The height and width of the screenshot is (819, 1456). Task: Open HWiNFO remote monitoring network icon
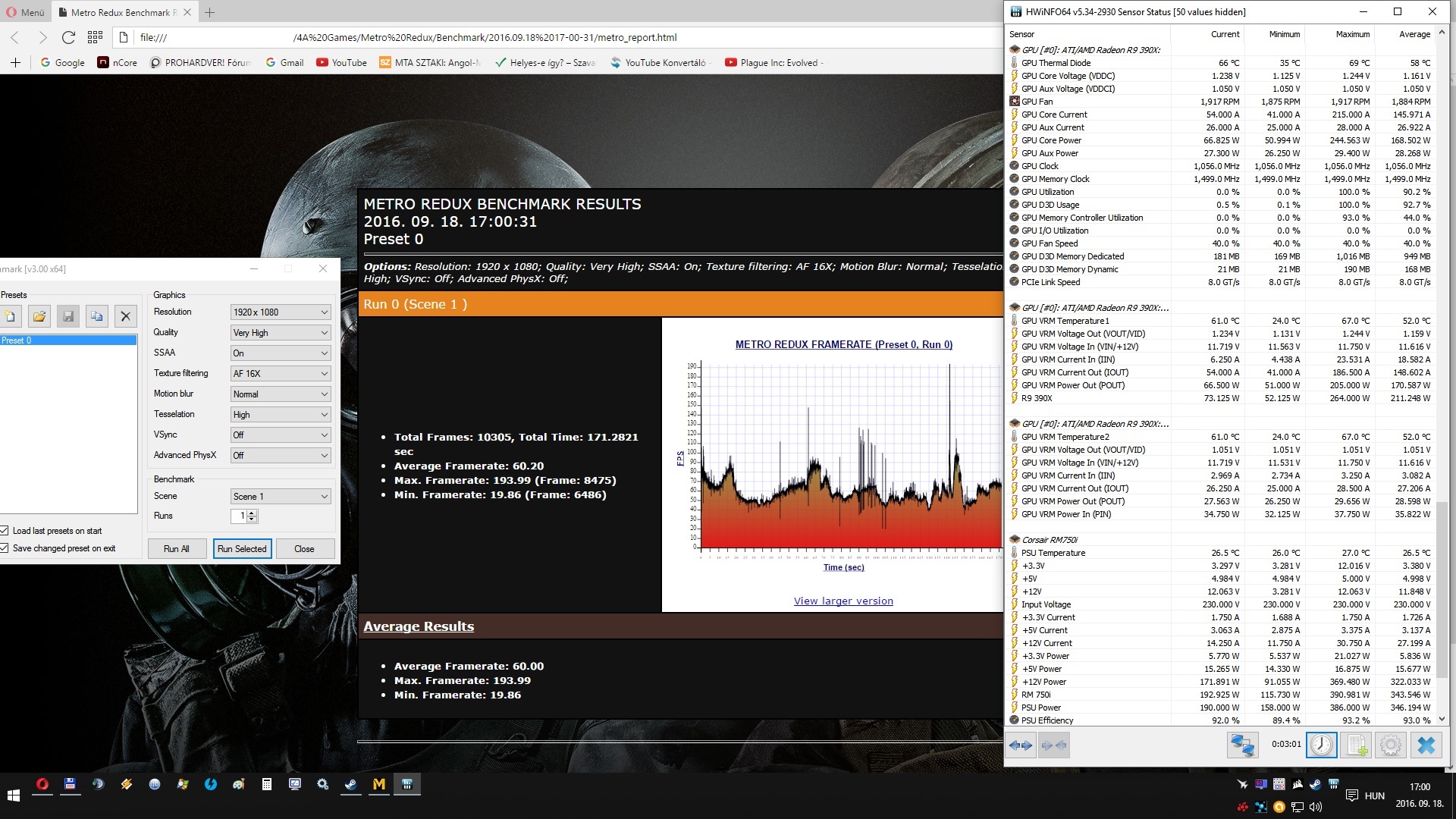[1242, 745]
